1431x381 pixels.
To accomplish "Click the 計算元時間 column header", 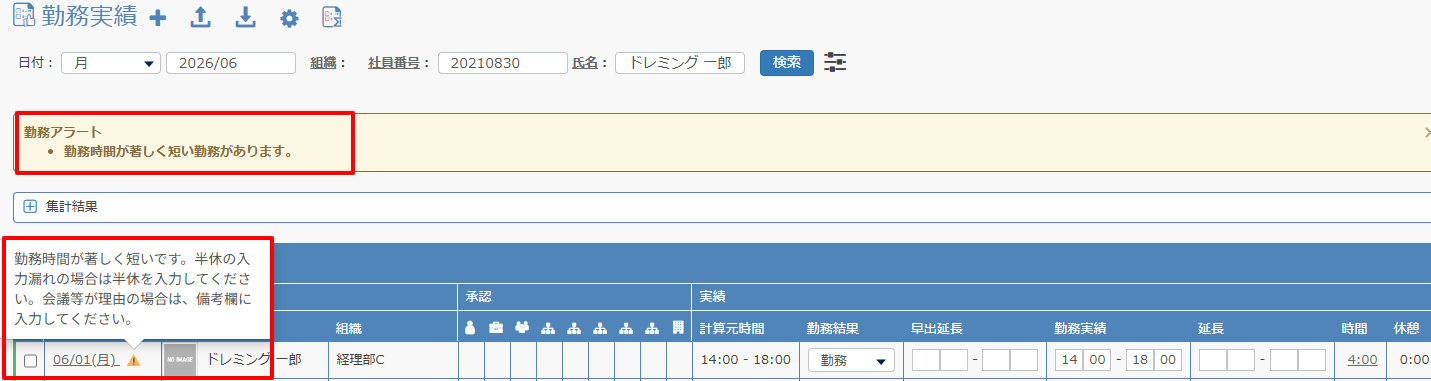I will point(733,328).
